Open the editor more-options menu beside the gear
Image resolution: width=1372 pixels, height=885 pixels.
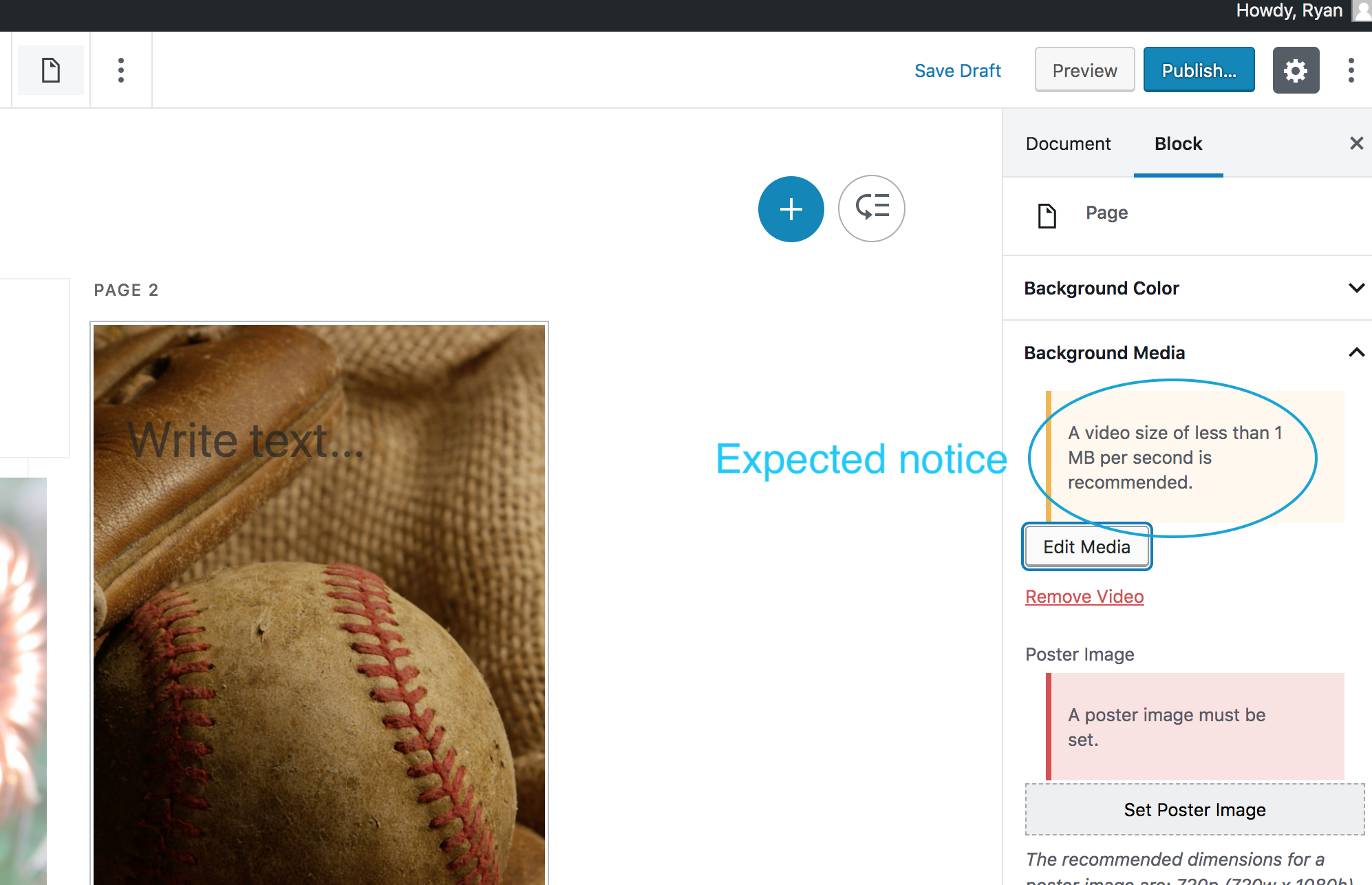coord(1351,70)
